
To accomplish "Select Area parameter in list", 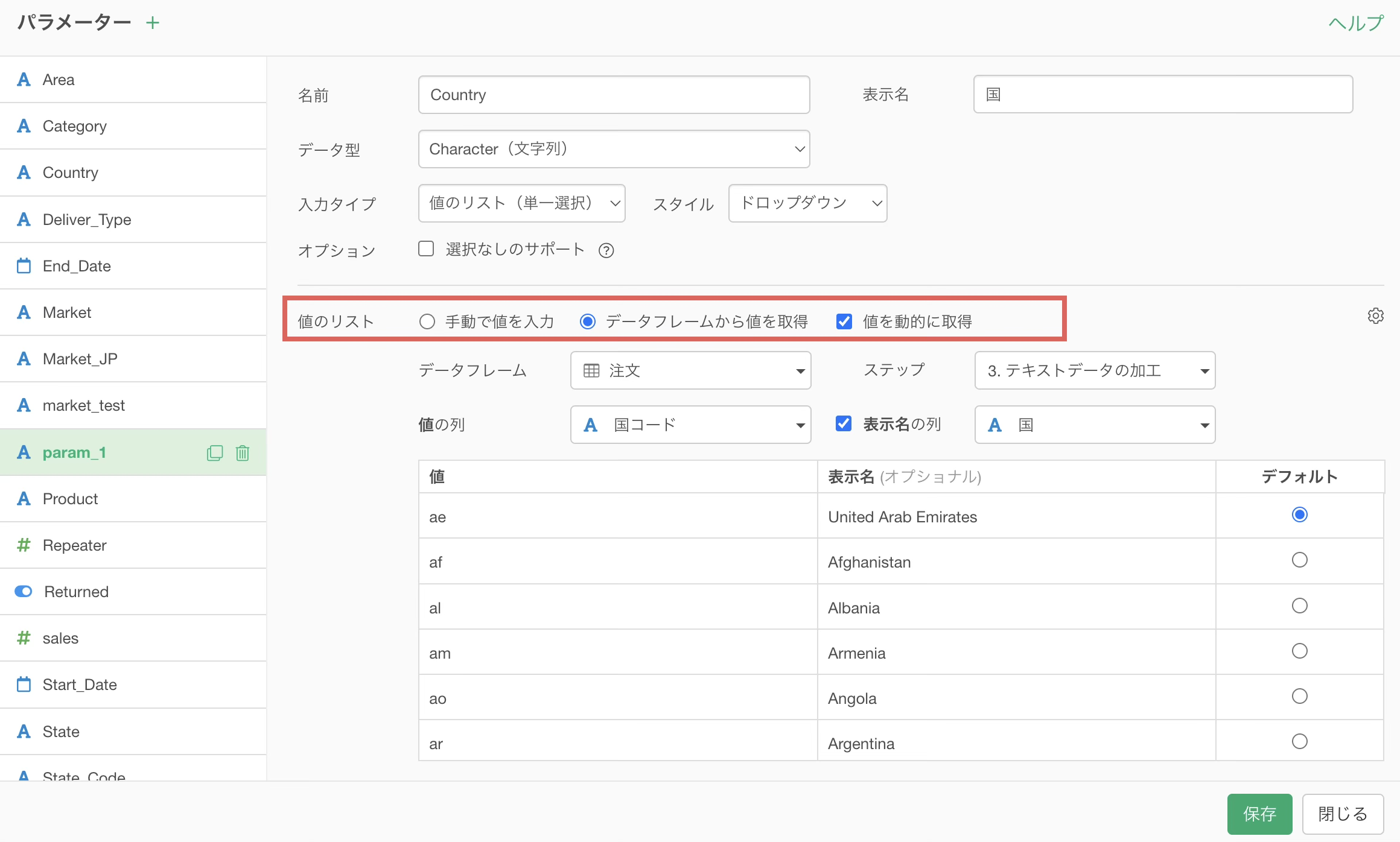I will click(x=133, y=80).
